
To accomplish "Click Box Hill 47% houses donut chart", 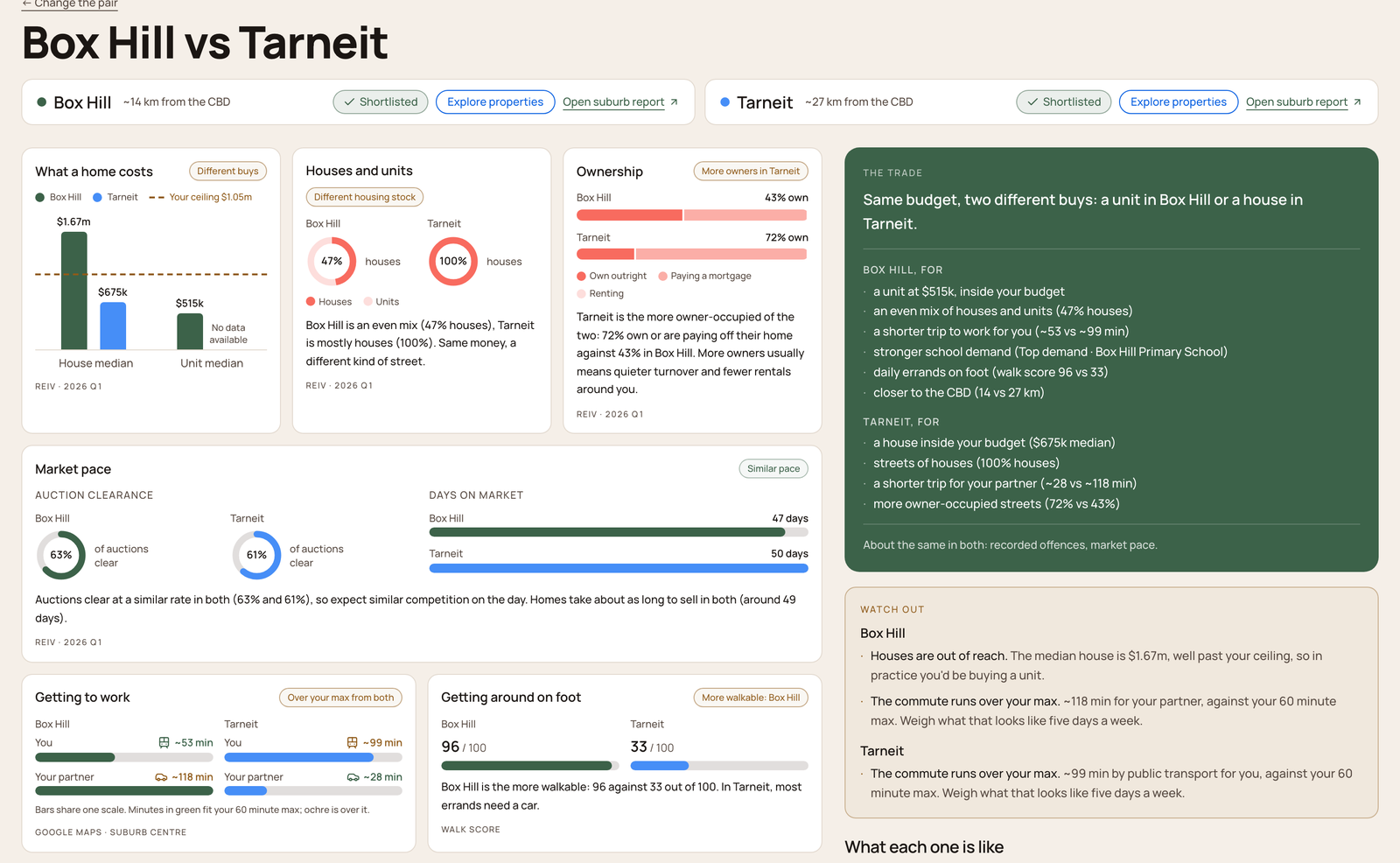I will [x=332, y=262].
